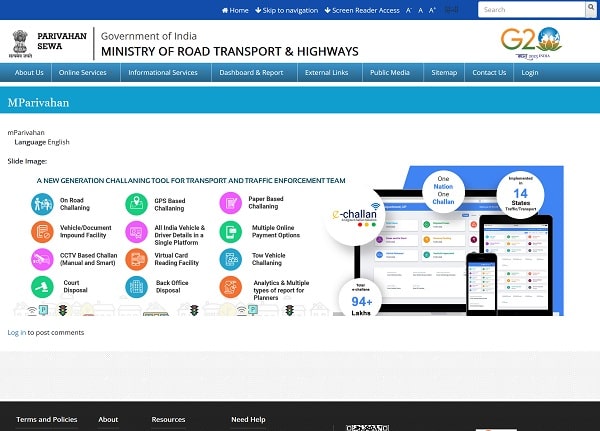Click the Slide Image label
600x431 pixels.
coord(27,161)
